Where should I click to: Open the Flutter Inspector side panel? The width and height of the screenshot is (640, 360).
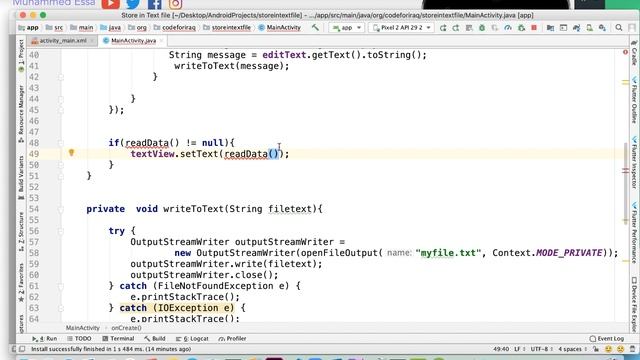point(634,162)
